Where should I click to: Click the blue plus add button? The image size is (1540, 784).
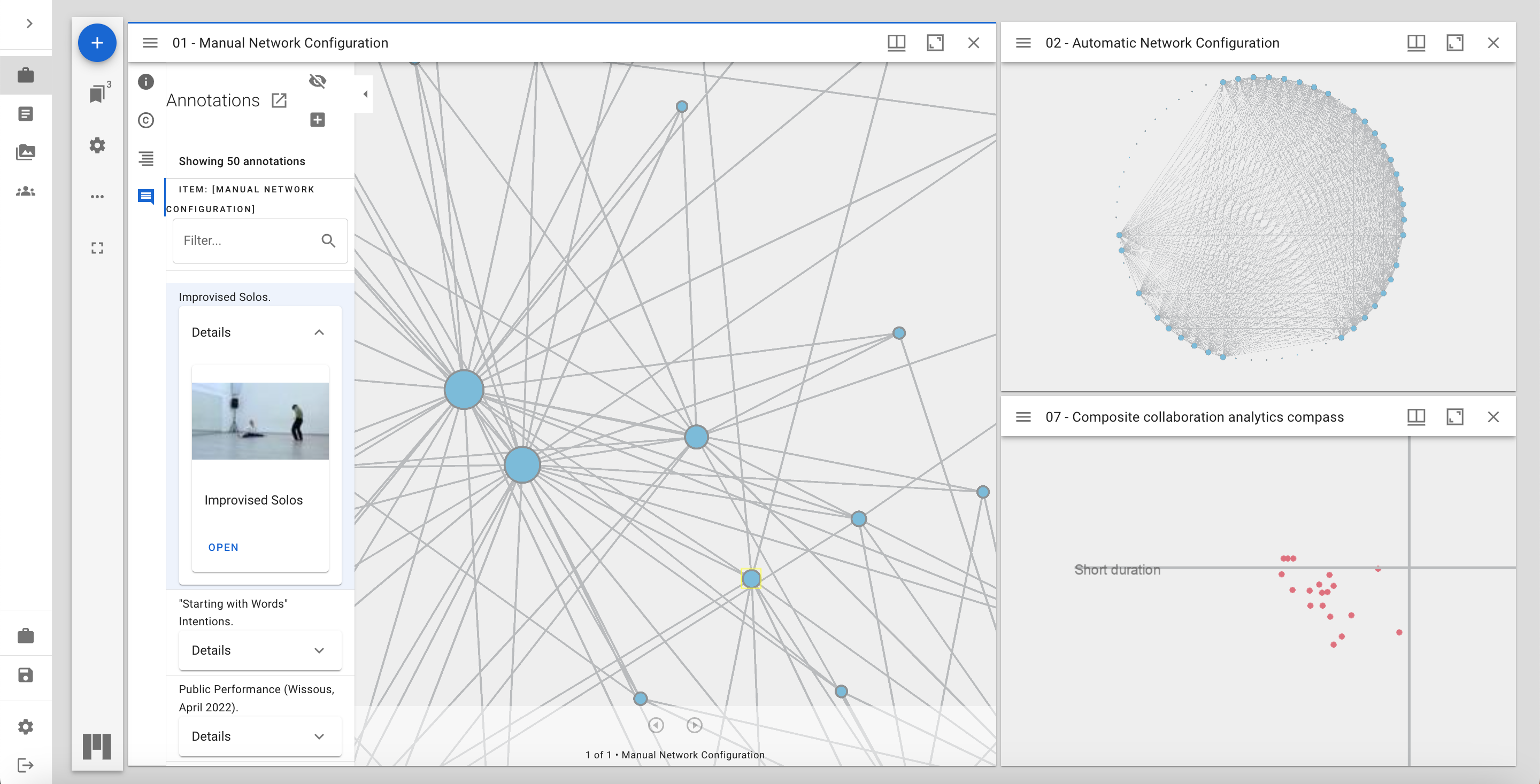(x=97, y=43)
